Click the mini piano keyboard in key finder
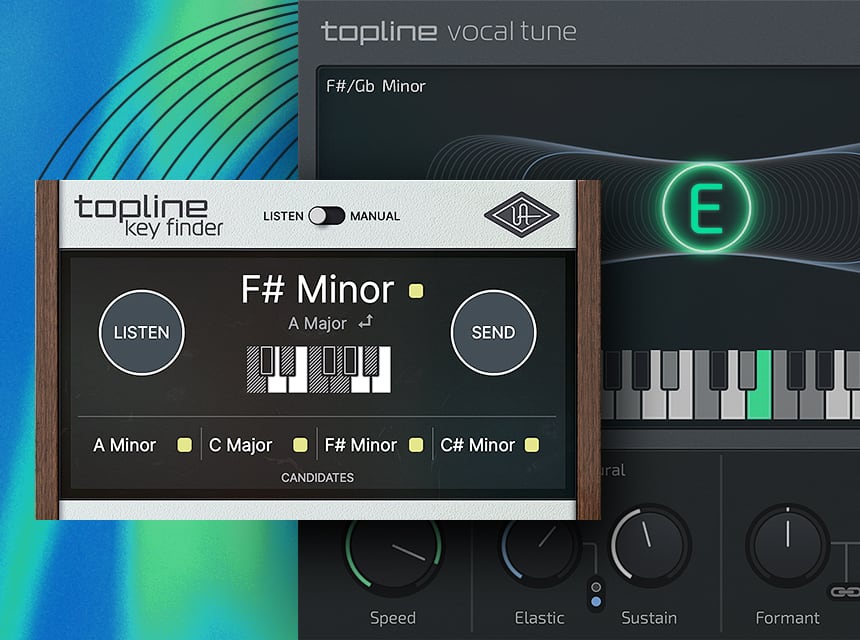The image size is (860, 640). [x=319, y=369]
